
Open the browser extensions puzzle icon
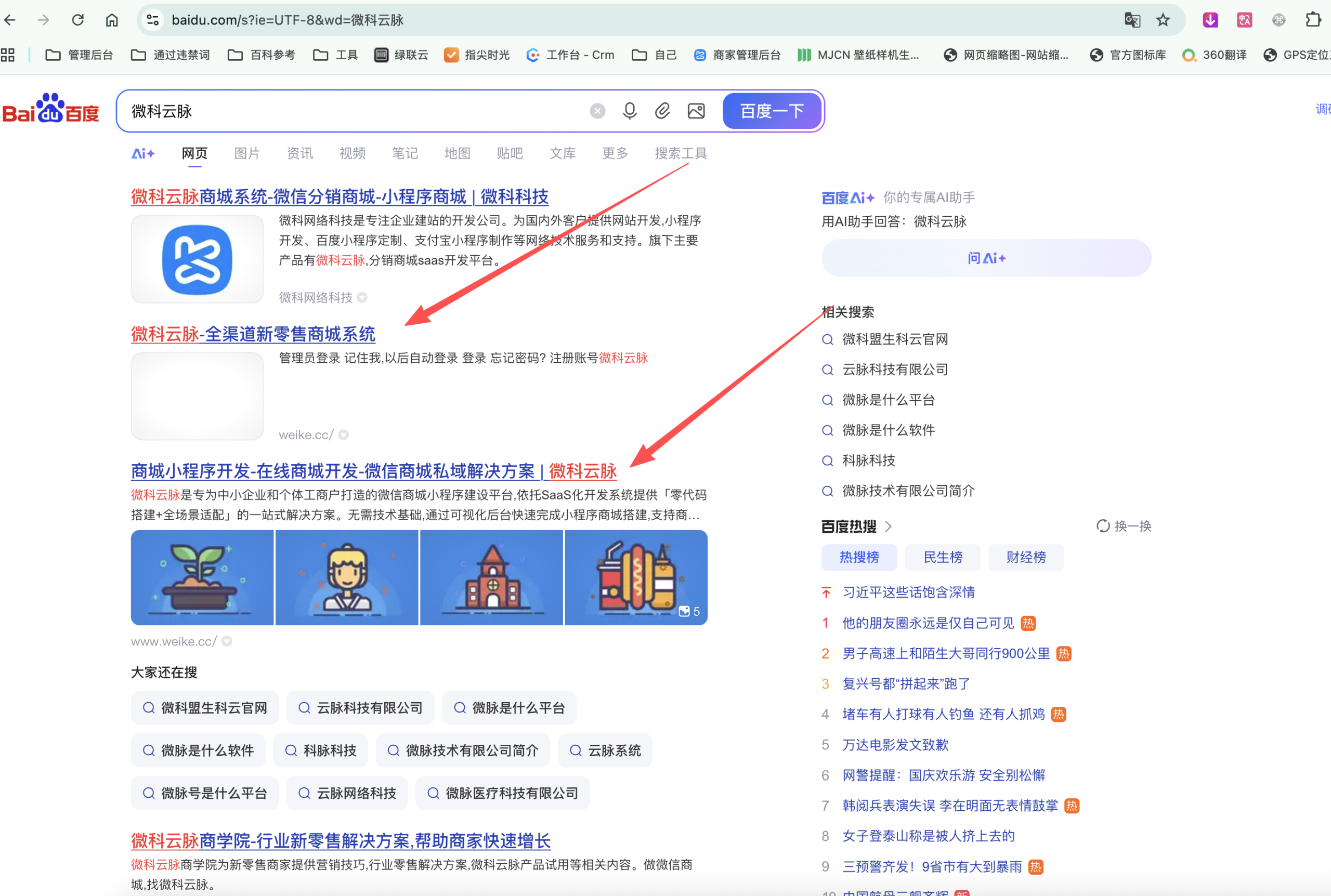[x=1313, y=21]
